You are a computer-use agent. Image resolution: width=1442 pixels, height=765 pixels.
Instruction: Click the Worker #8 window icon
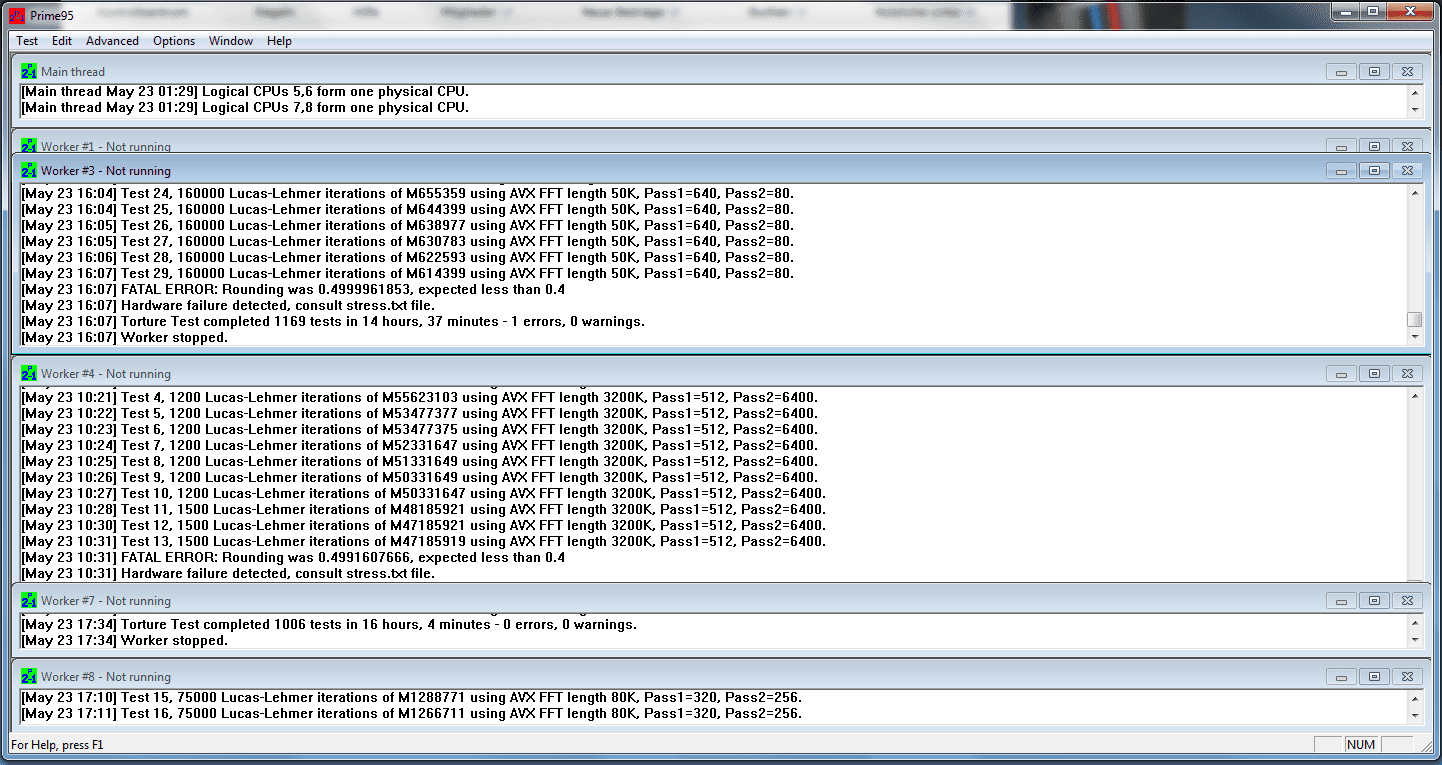point(29,677)
